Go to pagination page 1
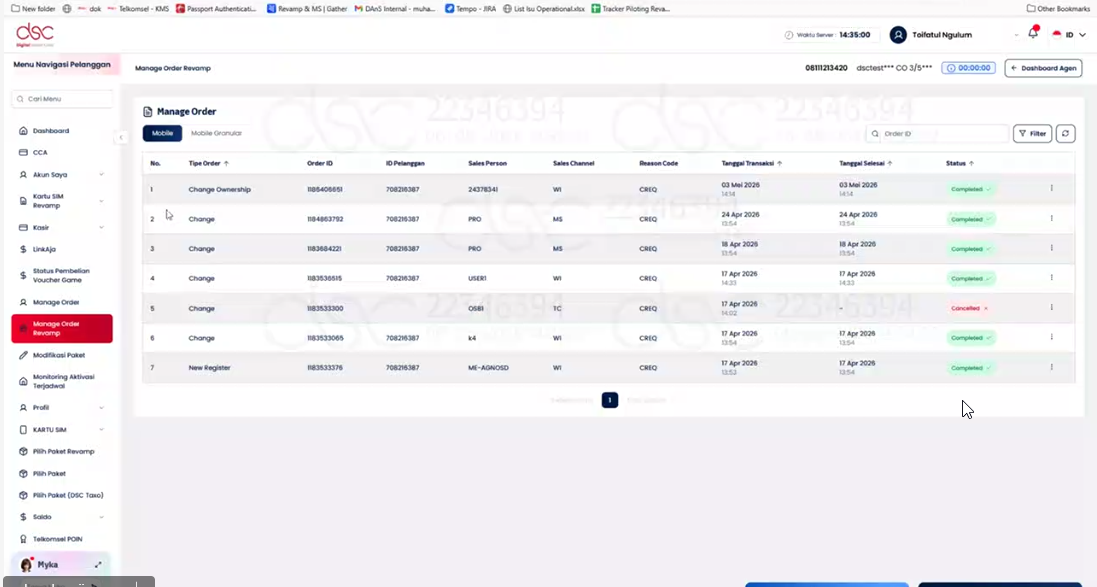1097x587 pixels. (609, 400)
